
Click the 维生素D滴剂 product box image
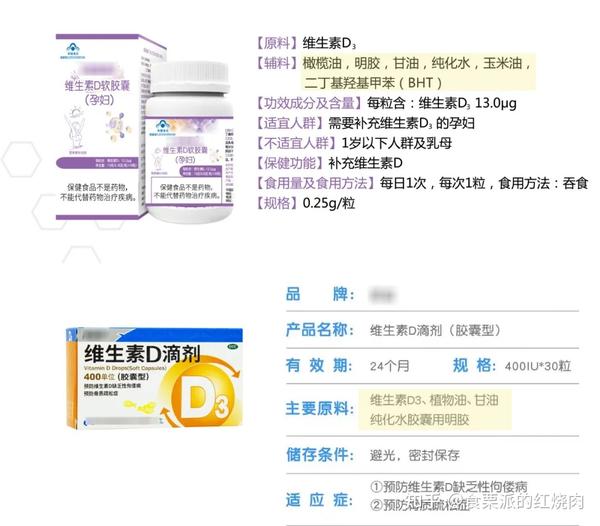tap(154, 377)
